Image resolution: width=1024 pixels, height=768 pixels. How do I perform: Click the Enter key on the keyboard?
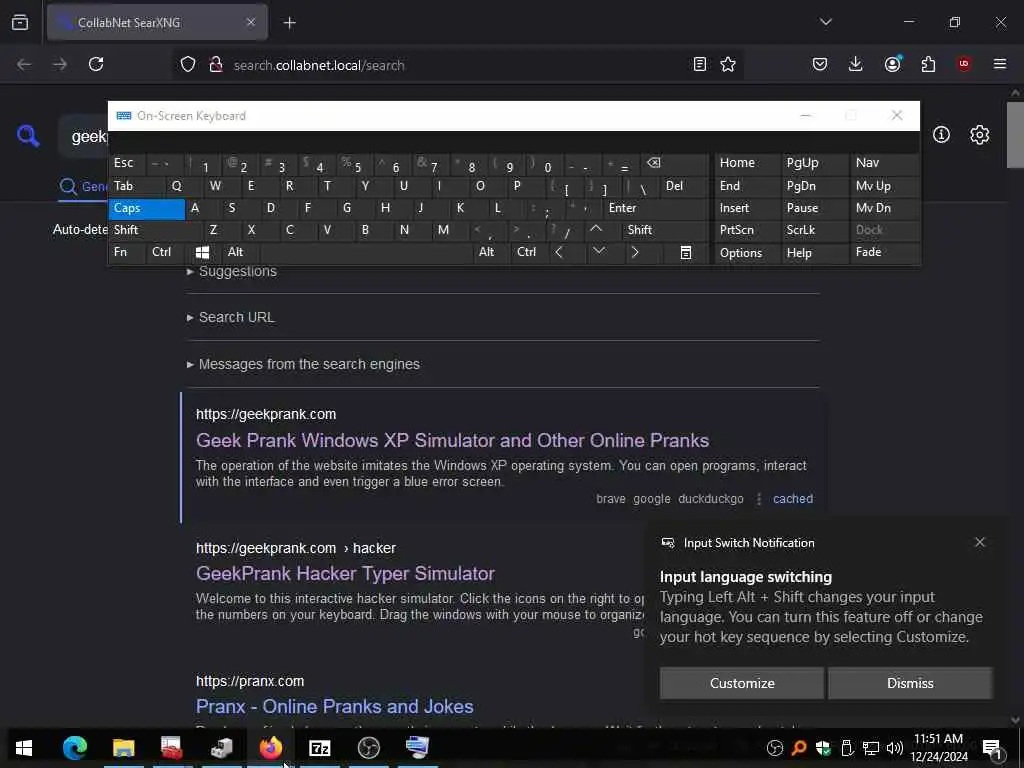coord(655,208)
